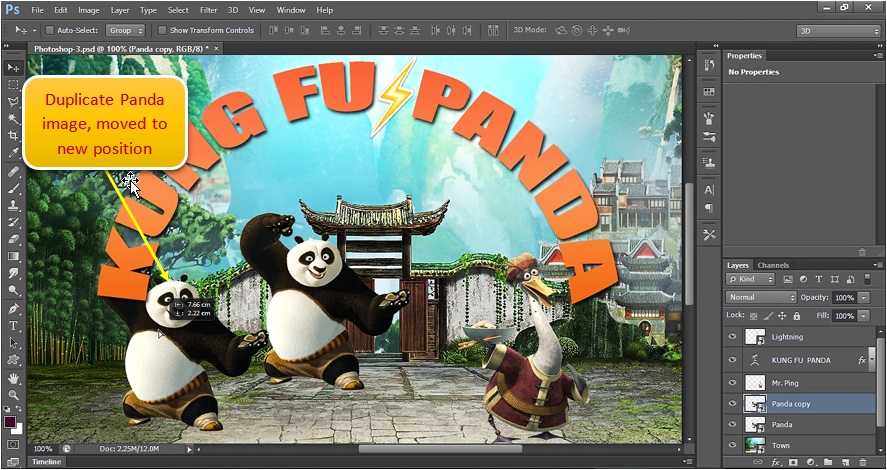The width and height of the screenshot is (887, 470).
Task: Select the Zoom tool in toolbox
Action: (13, 395)
